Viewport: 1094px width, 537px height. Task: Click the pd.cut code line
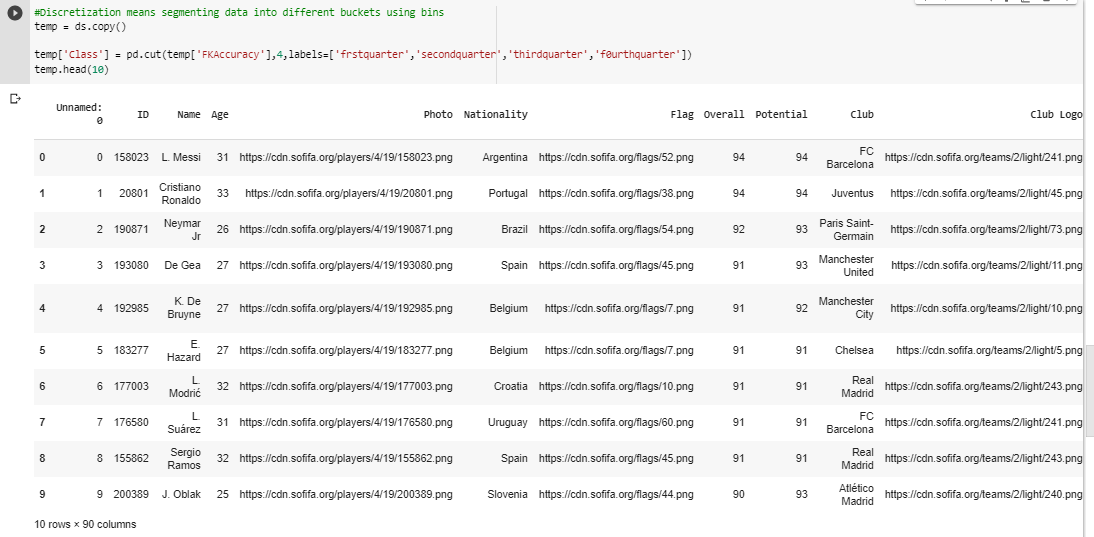tap(363, 54)
